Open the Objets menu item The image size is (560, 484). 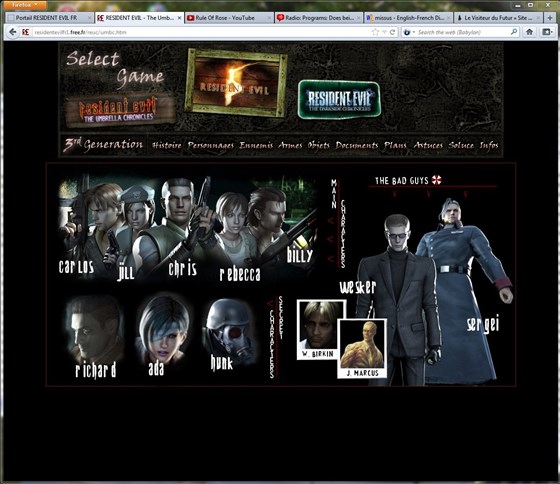pyautogui.click(x=319, y=145)
